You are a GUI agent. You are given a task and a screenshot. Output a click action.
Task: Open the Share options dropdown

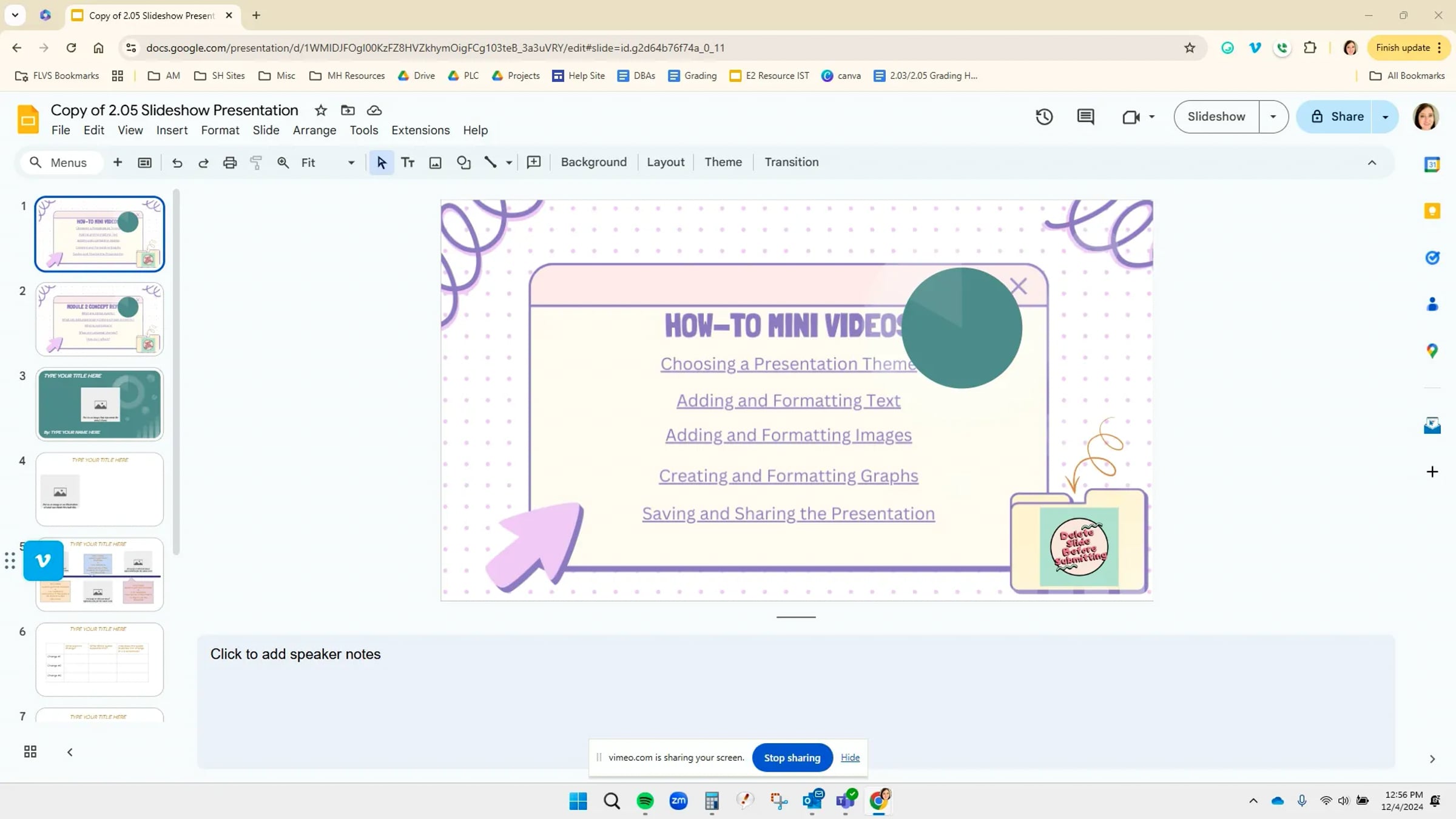pos(1385,116)
